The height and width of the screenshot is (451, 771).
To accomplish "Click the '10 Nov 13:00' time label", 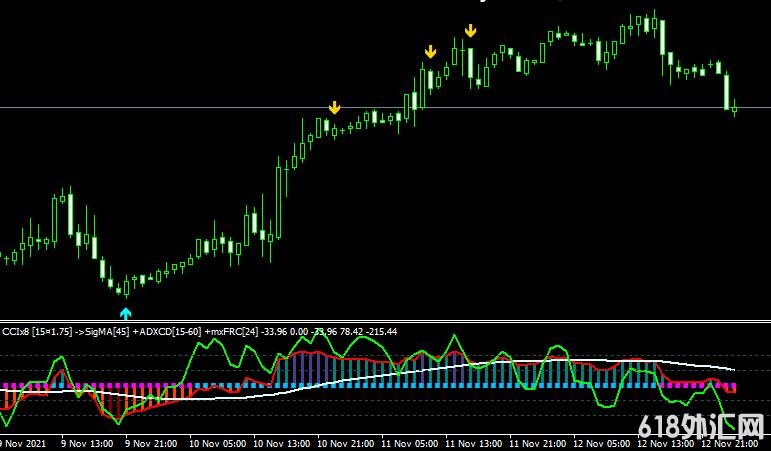I will (x=282, y=444).
